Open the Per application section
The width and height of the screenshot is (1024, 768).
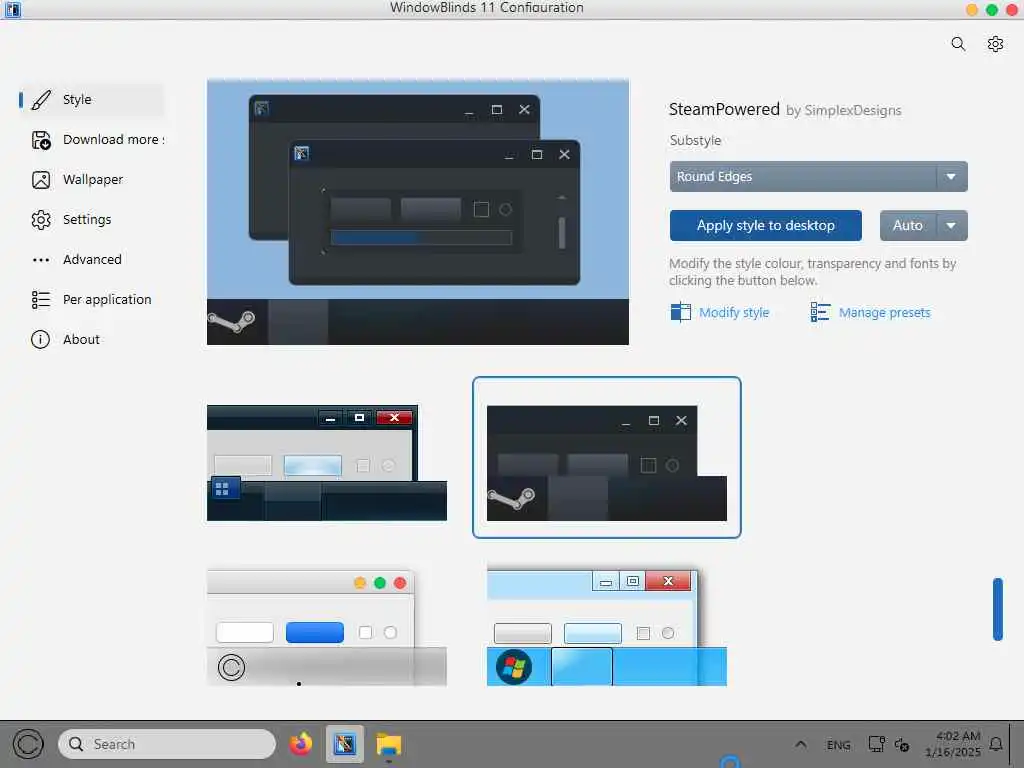(x=91, y=300)
